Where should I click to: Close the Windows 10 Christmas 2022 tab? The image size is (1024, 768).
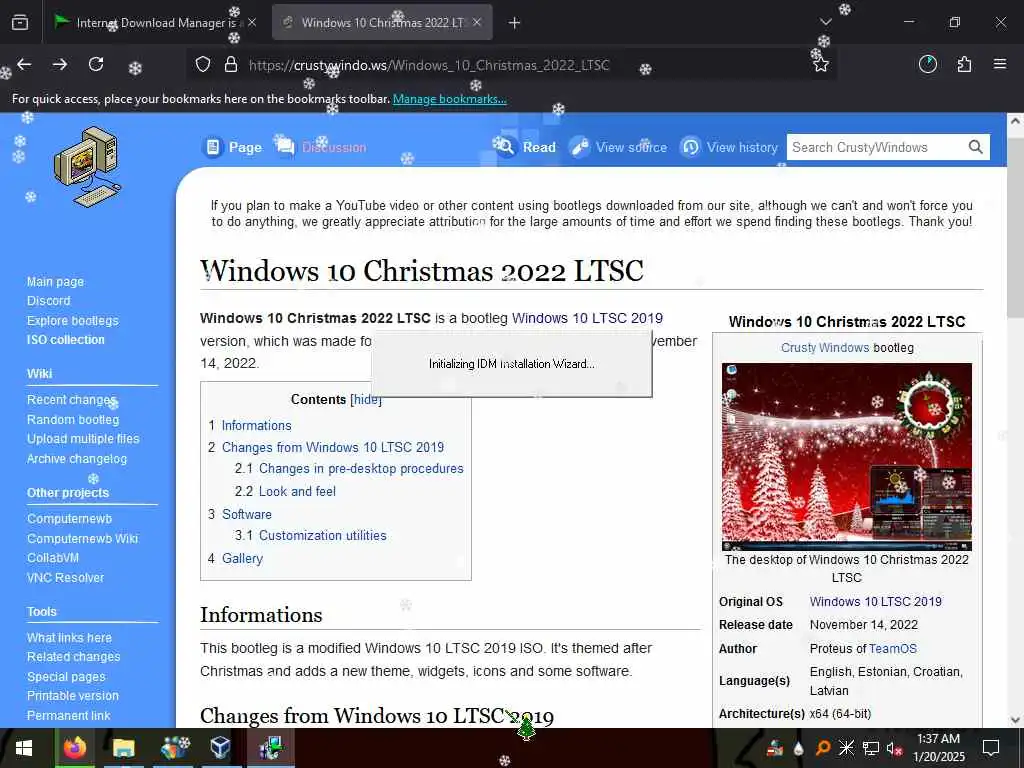coord(477,22)
